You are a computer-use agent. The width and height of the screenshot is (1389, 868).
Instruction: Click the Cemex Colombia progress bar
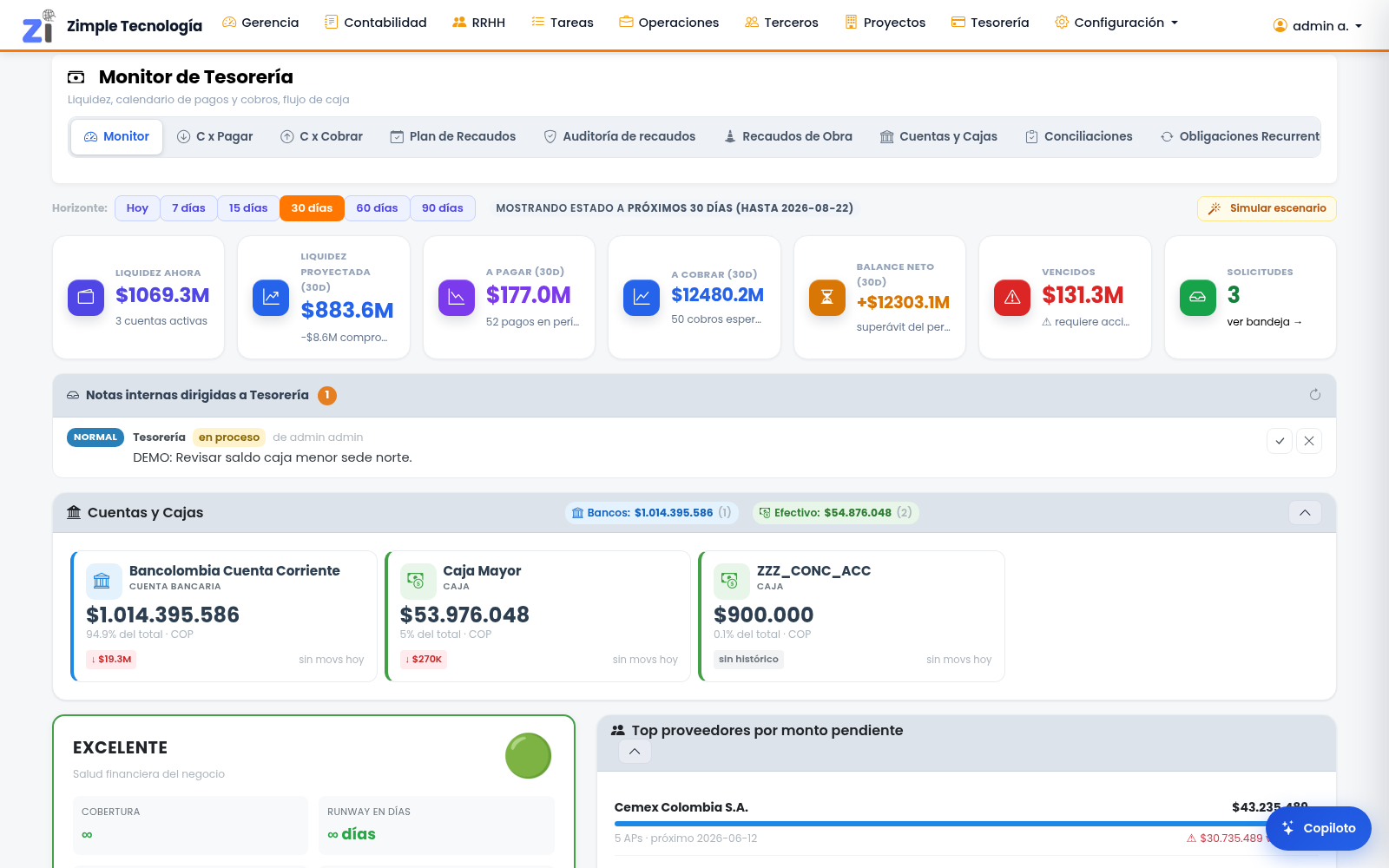click(961, 824)
